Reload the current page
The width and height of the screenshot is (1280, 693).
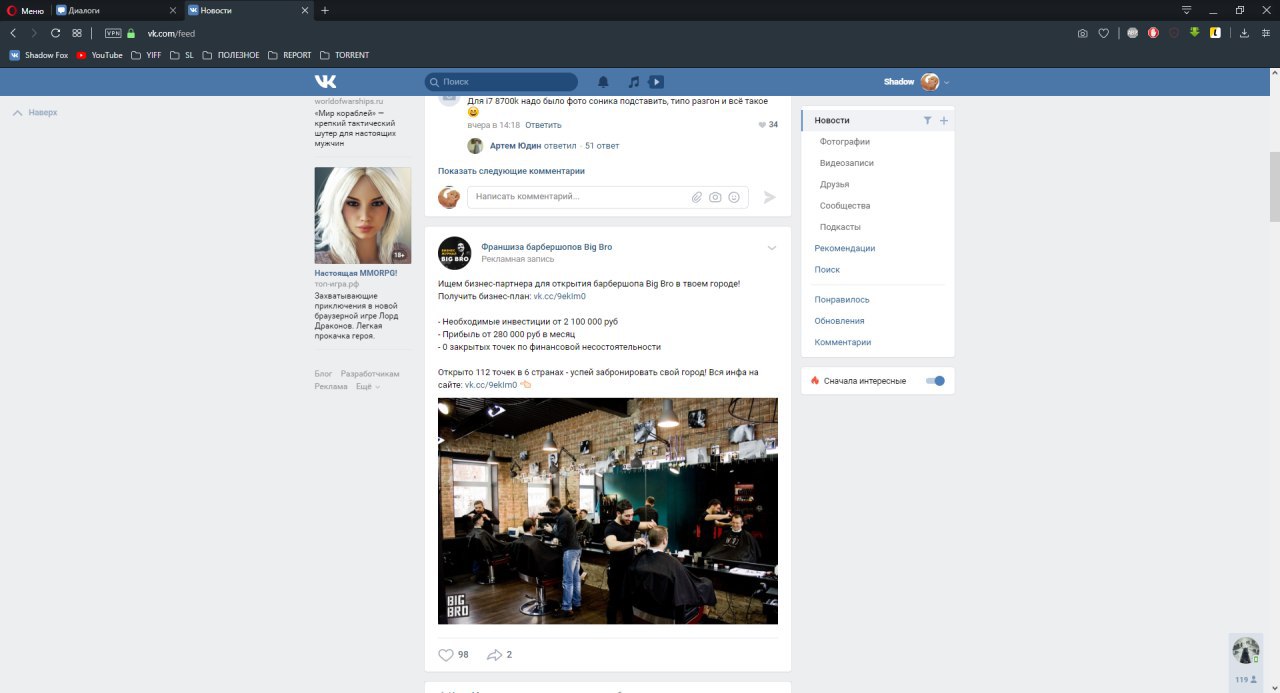click(x=56, y=33)
